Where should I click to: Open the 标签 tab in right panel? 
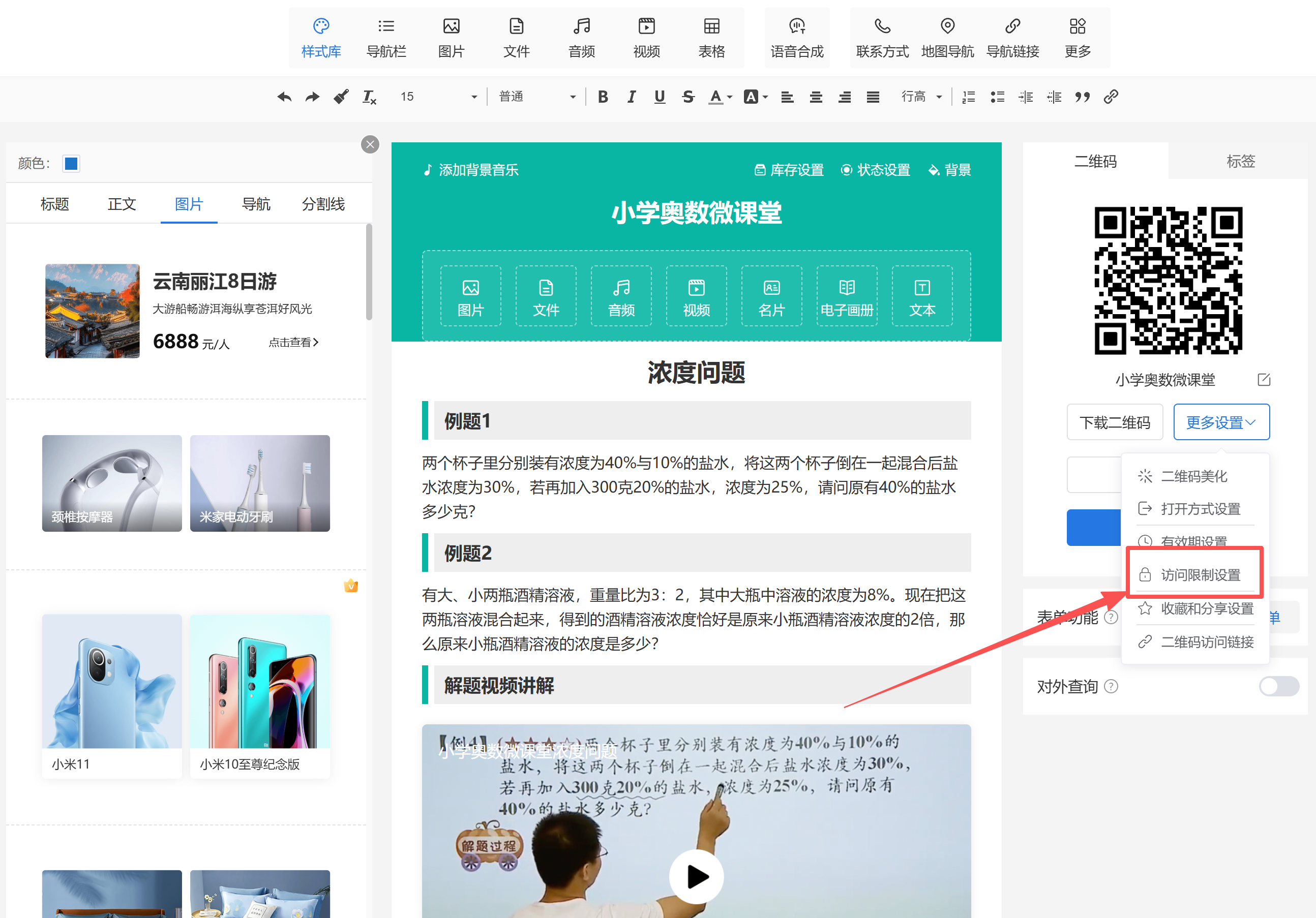tap(1241, 161)
